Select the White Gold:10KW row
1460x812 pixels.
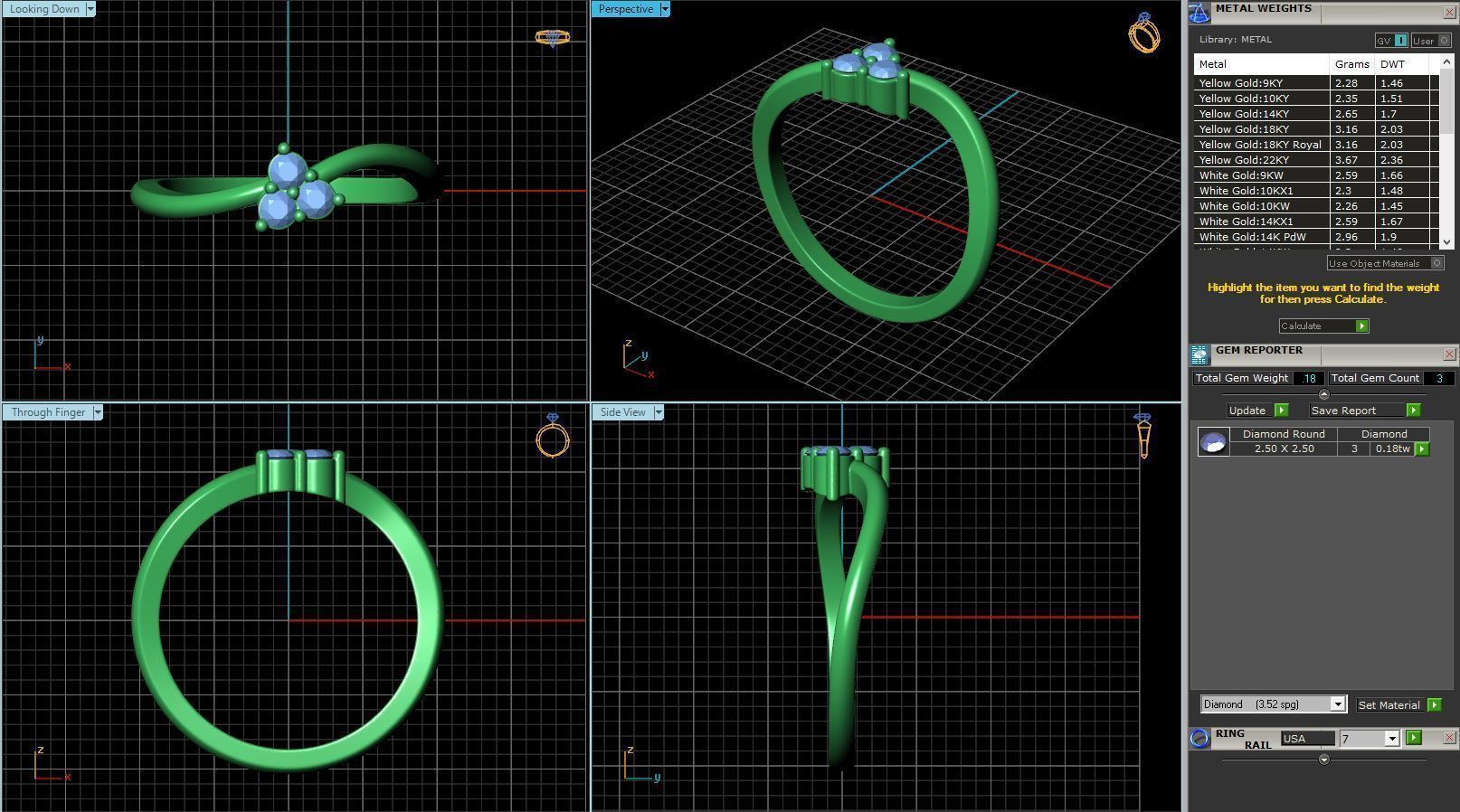[1316, 205]
